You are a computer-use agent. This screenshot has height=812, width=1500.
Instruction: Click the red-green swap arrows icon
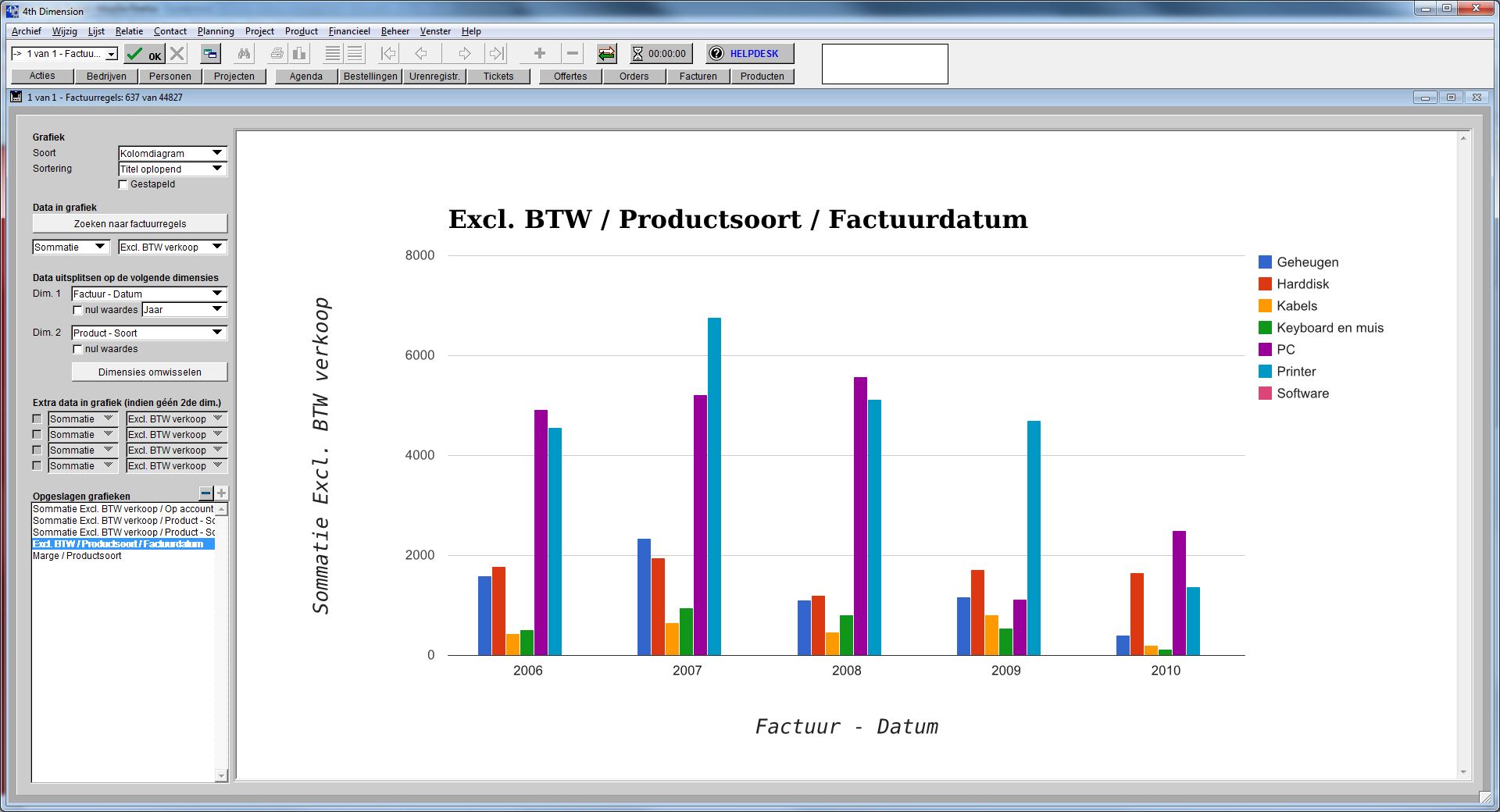pyautogui.click(x=606, y=54)
